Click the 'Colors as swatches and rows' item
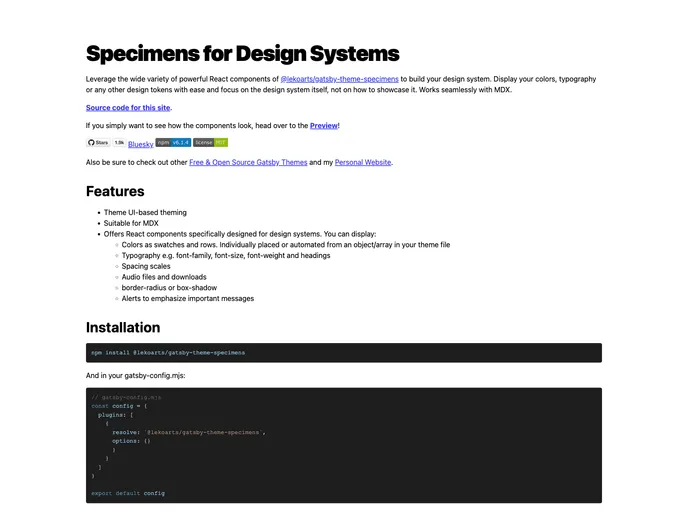Image resolution: width=688 pixels, height=512 pixels. point(286,245)
